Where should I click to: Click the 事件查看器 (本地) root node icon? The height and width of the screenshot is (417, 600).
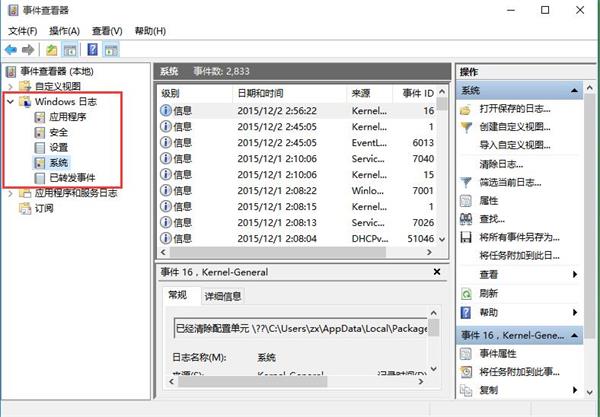pos(11,72)
